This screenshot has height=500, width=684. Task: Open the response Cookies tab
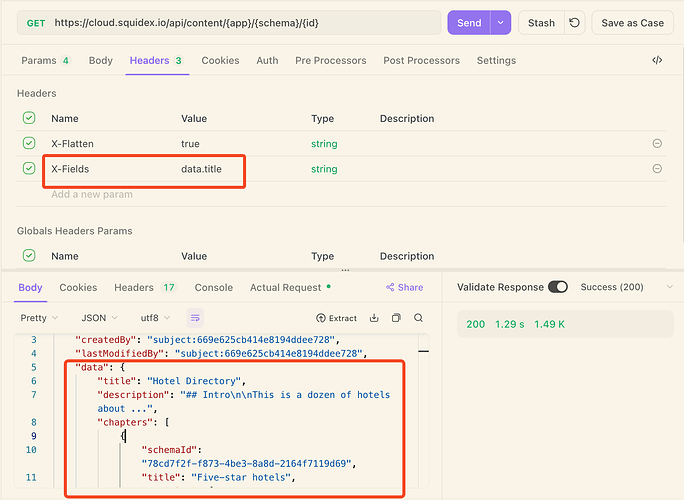pos(78,288)
